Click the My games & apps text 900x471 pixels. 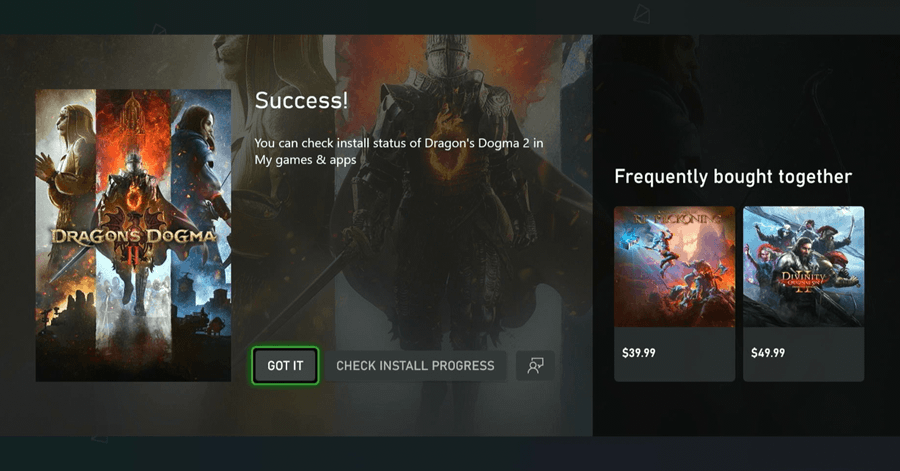click(x=305, y=160)
